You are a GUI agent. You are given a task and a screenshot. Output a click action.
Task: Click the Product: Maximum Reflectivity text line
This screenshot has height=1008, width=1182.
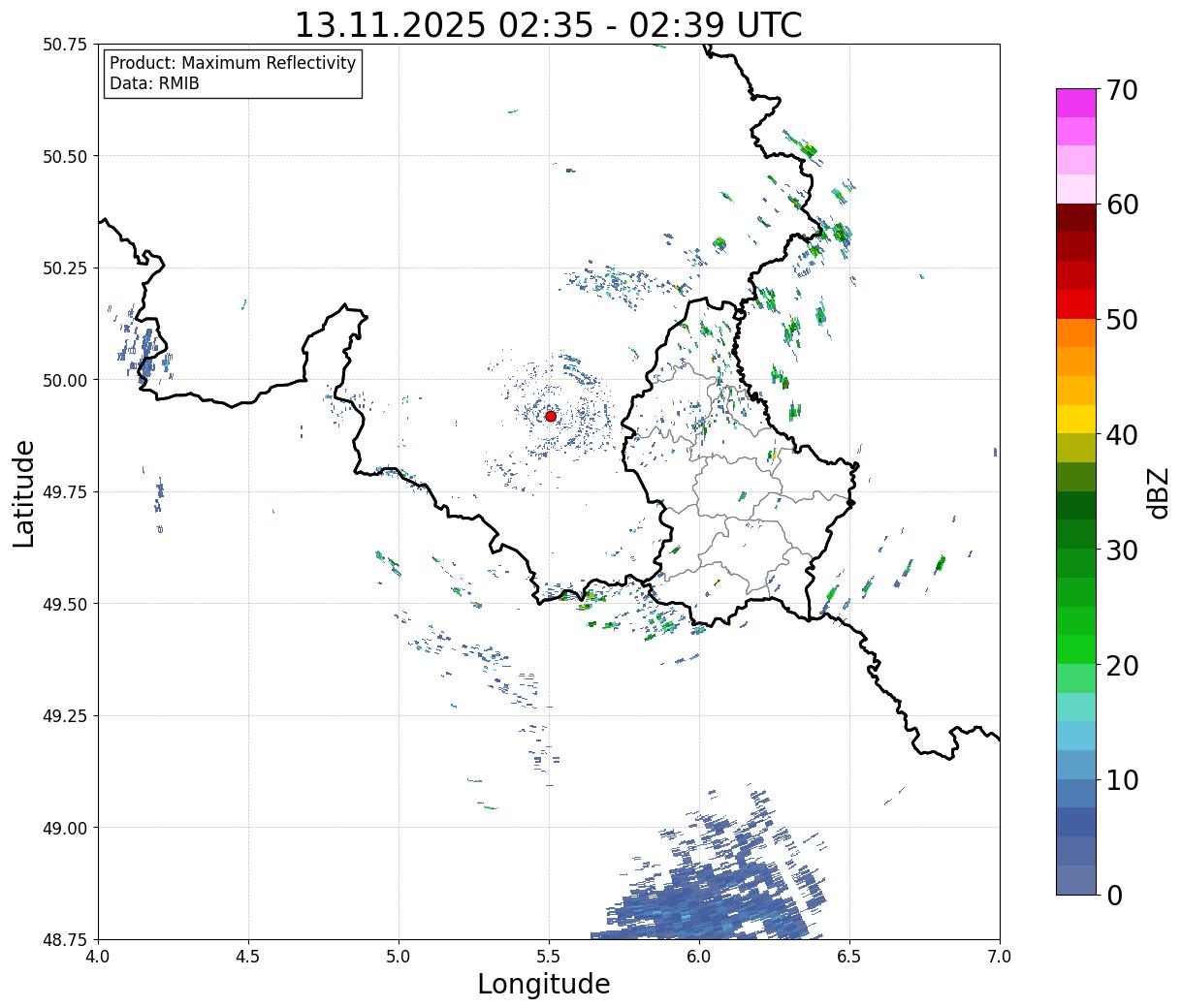tap(233, 63)
